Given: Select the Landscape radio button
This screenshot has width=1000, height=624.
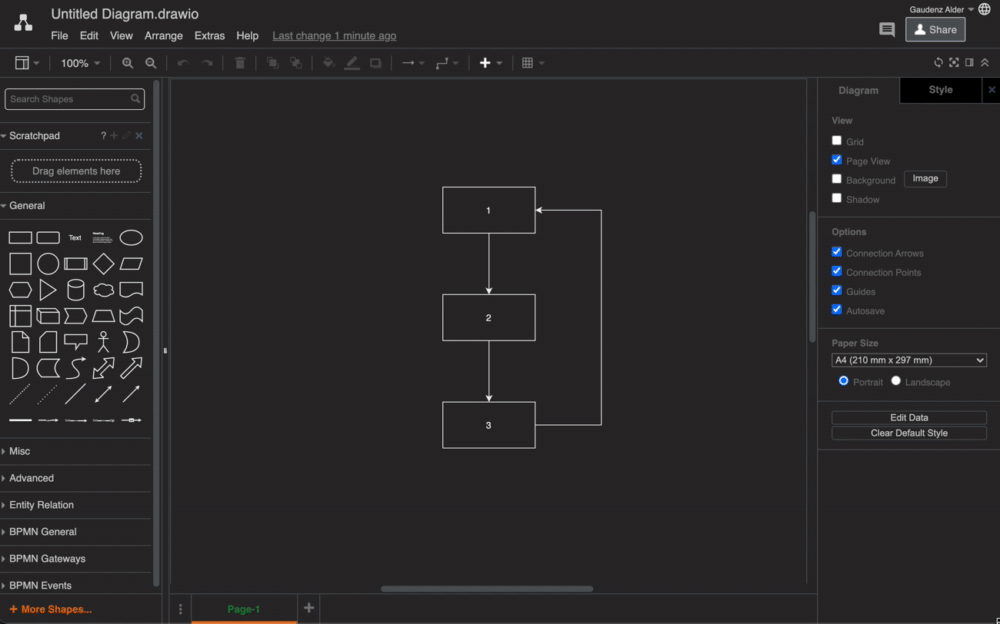Looking at the screenshot, I should point(895,380).
